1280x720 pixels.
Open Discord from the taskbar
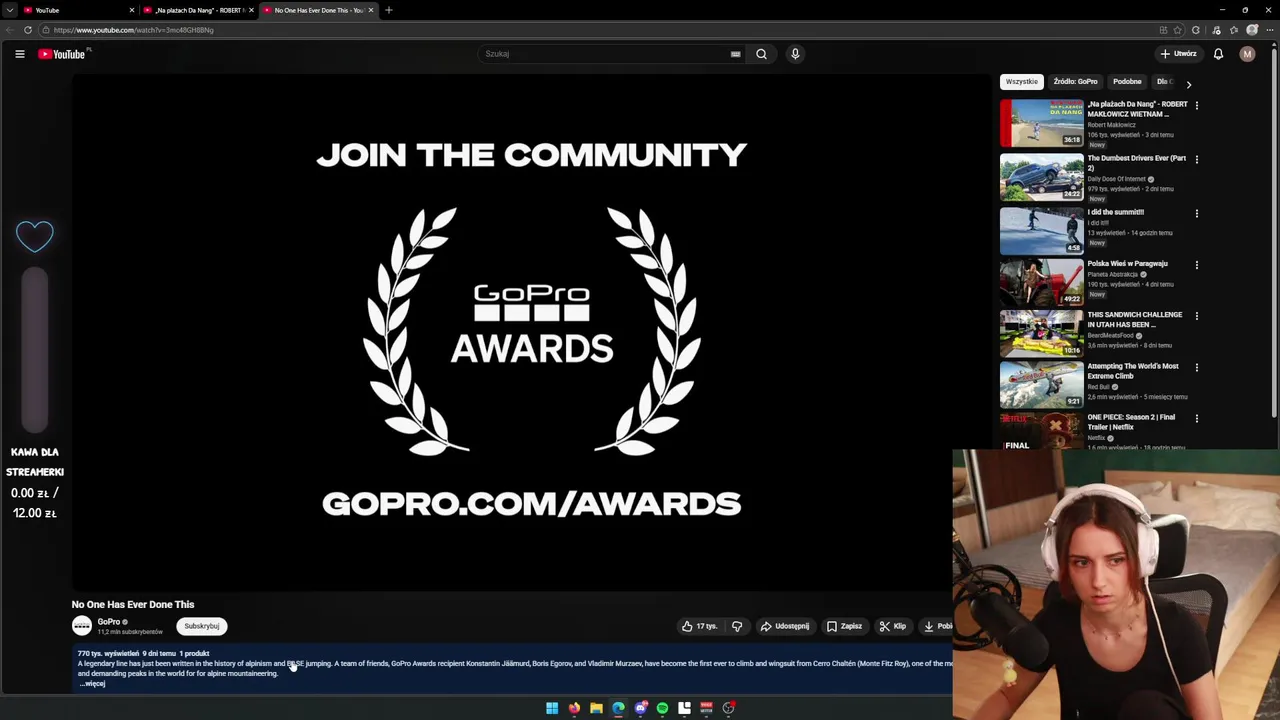[640, 708]
